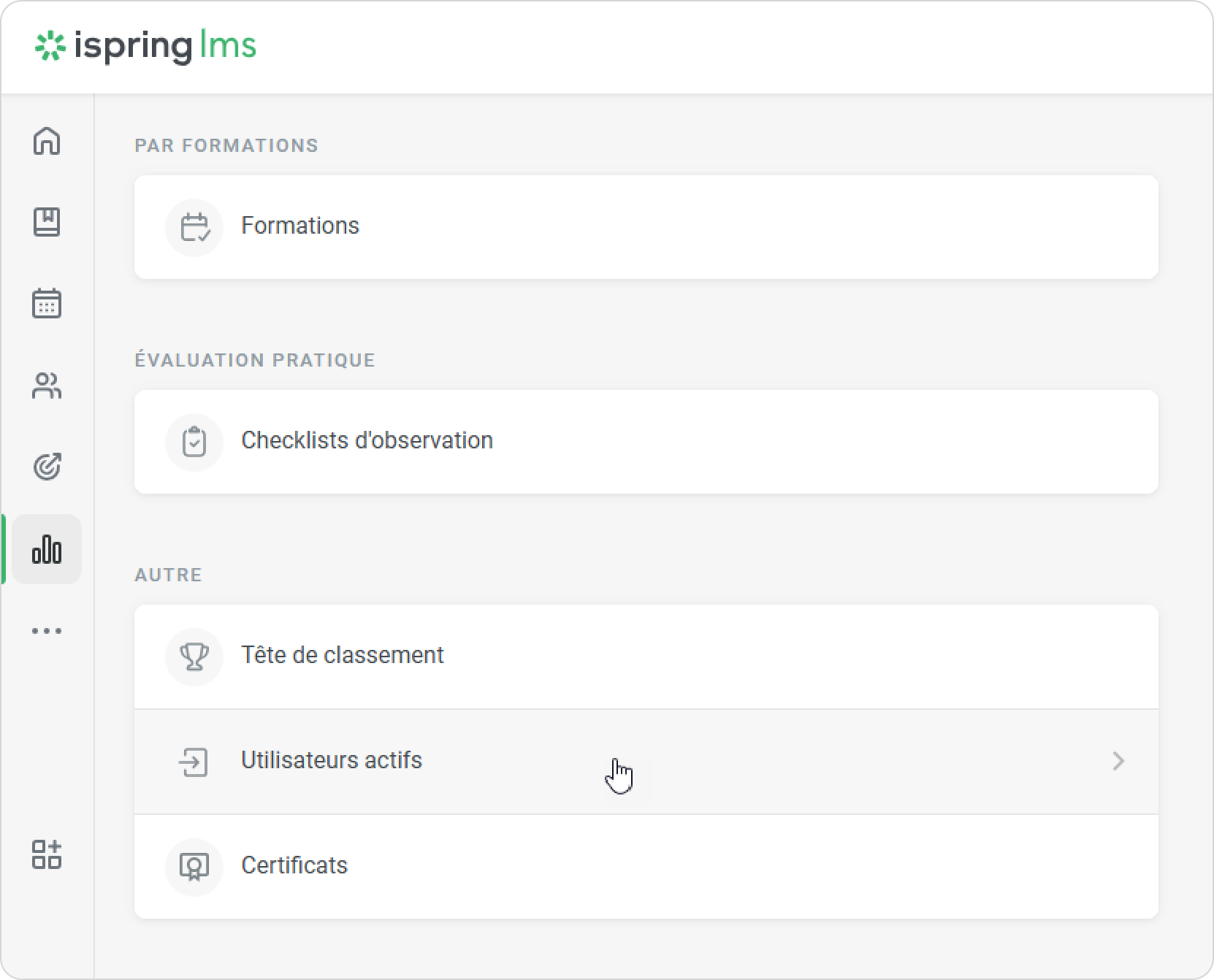
Task: Select the reports bar chart icon
Action: tap(47, 549)
